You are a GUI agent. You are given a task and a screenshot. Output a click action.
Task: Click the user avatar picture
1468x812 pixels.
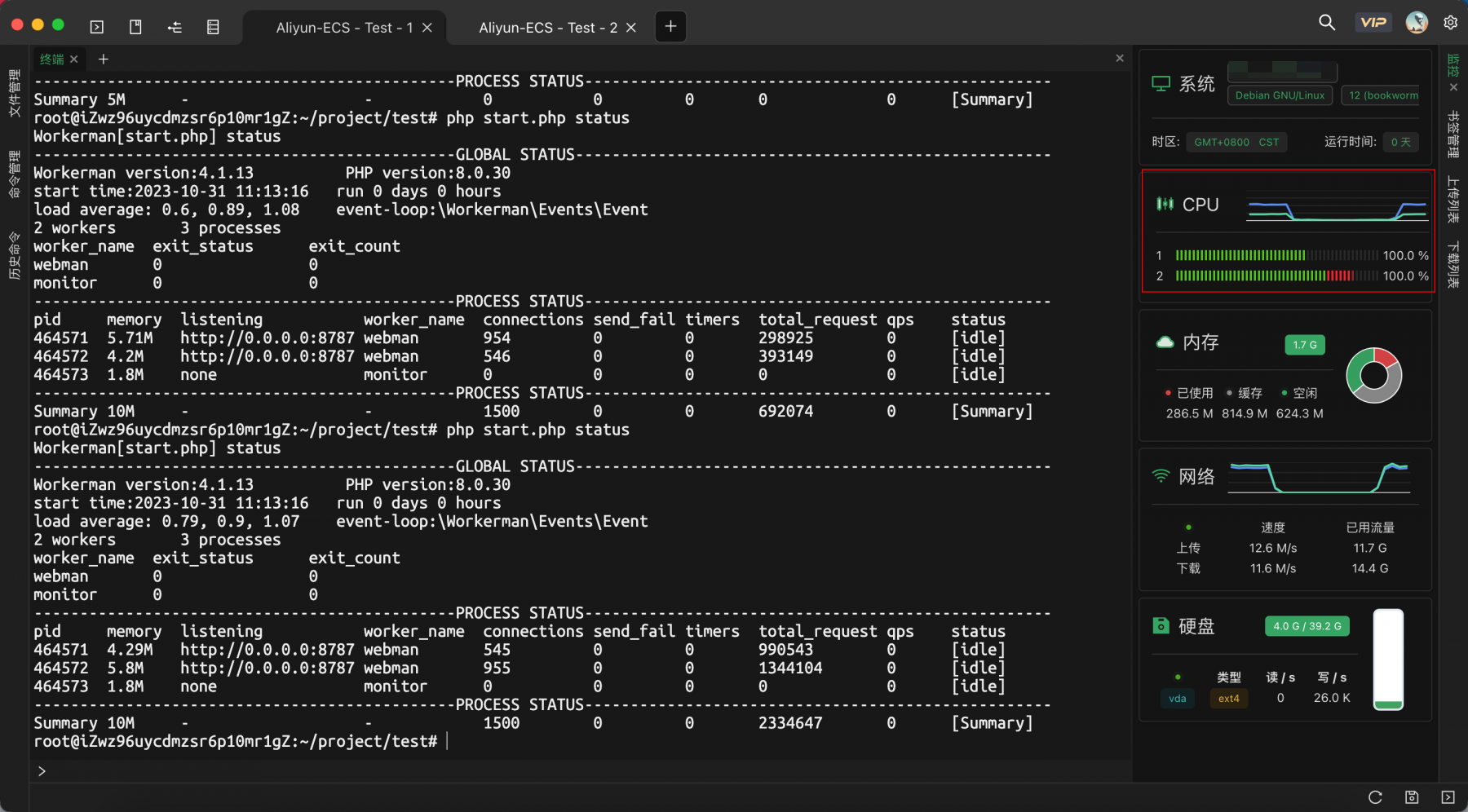1417,23
